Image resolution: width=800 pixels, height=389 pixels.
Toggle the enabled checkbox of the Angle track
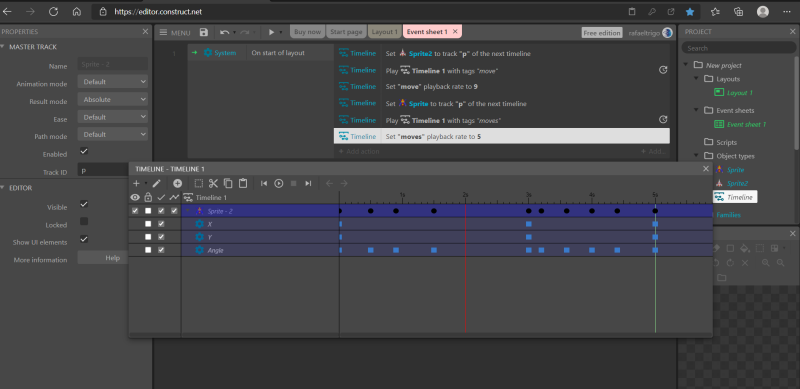click(x=161, y=250)
